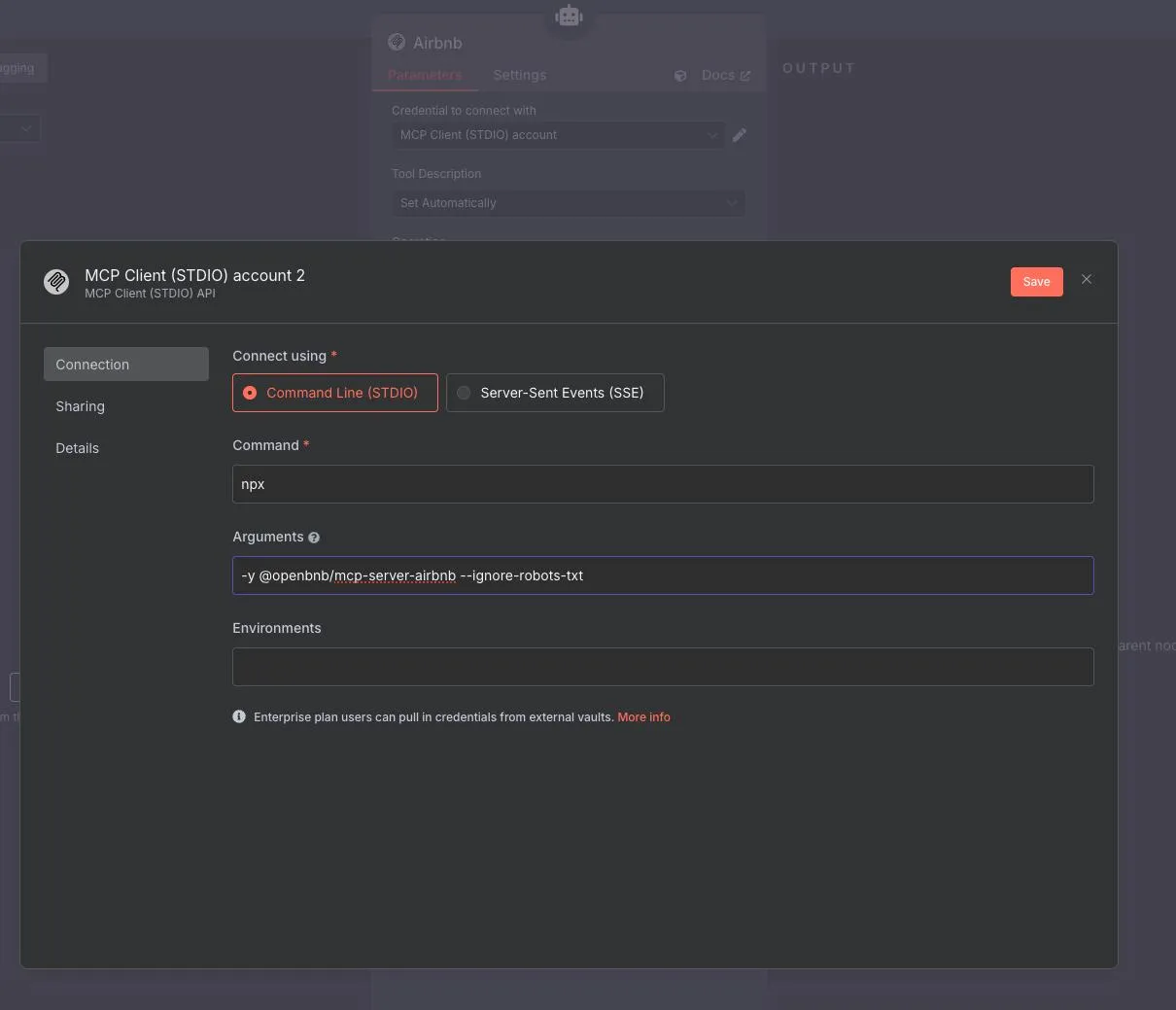Screen dimensions: 1176x1010
Task: Click the Arguments help question mark icon
Action: pyautogui.click(x=314, y=538)
